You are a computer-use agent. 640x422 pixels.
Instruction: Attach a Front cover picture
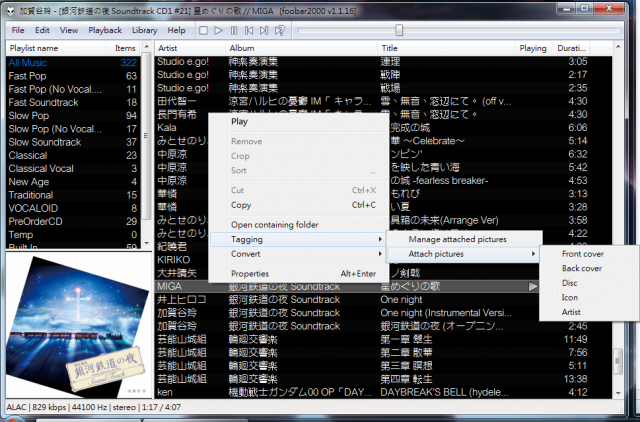point(589,254)
